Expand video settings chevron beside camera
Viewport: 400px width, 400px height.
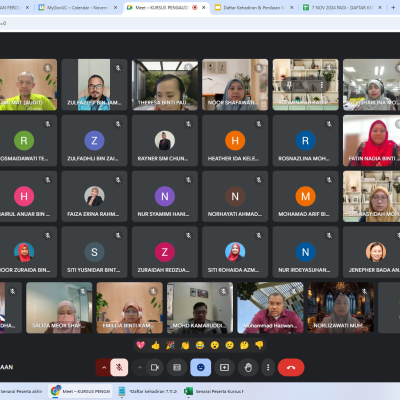point(140,367)
